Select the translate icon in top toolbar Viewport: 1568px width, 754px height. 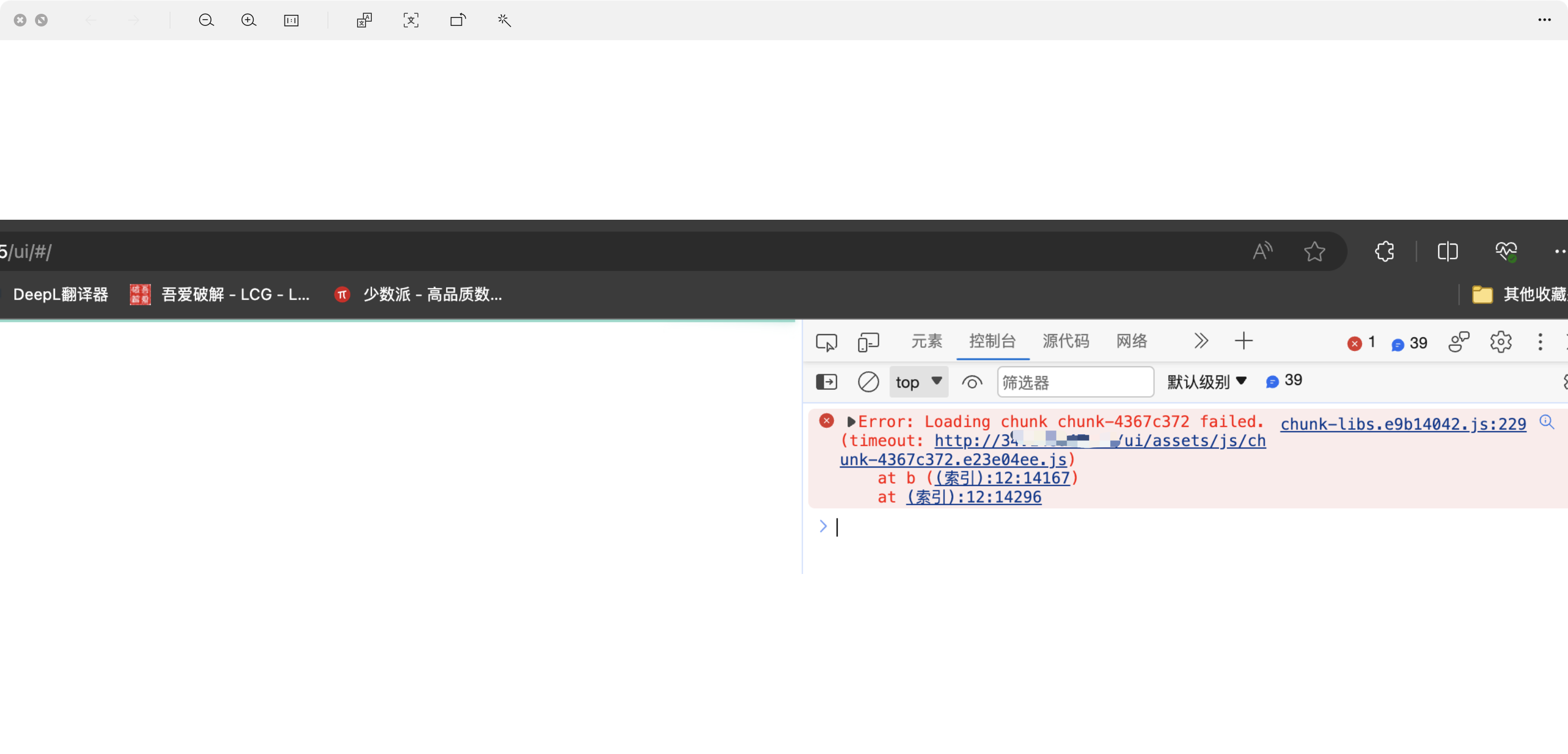point(363,20)
